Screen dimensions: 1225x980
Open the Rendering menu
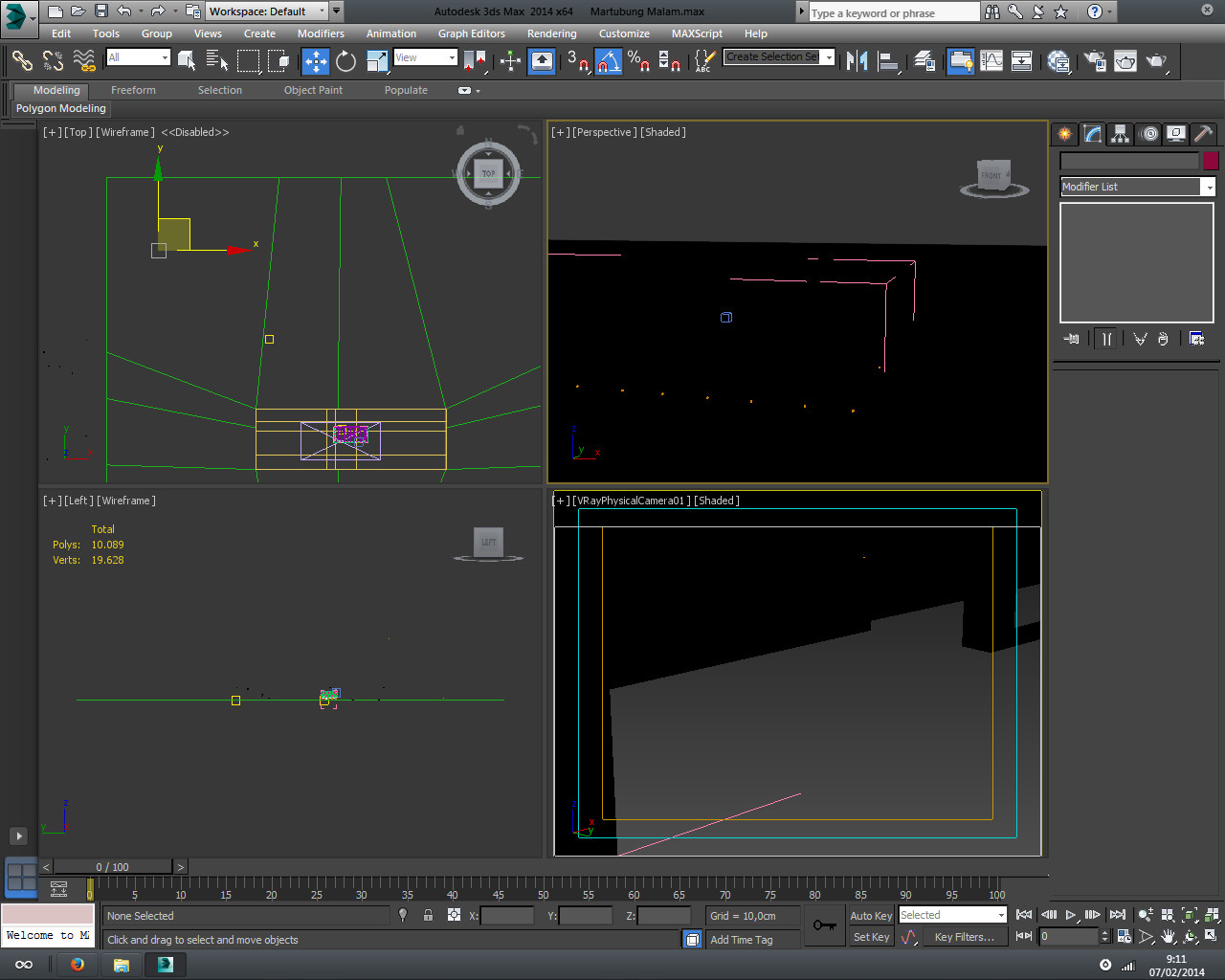coord(552,33)
